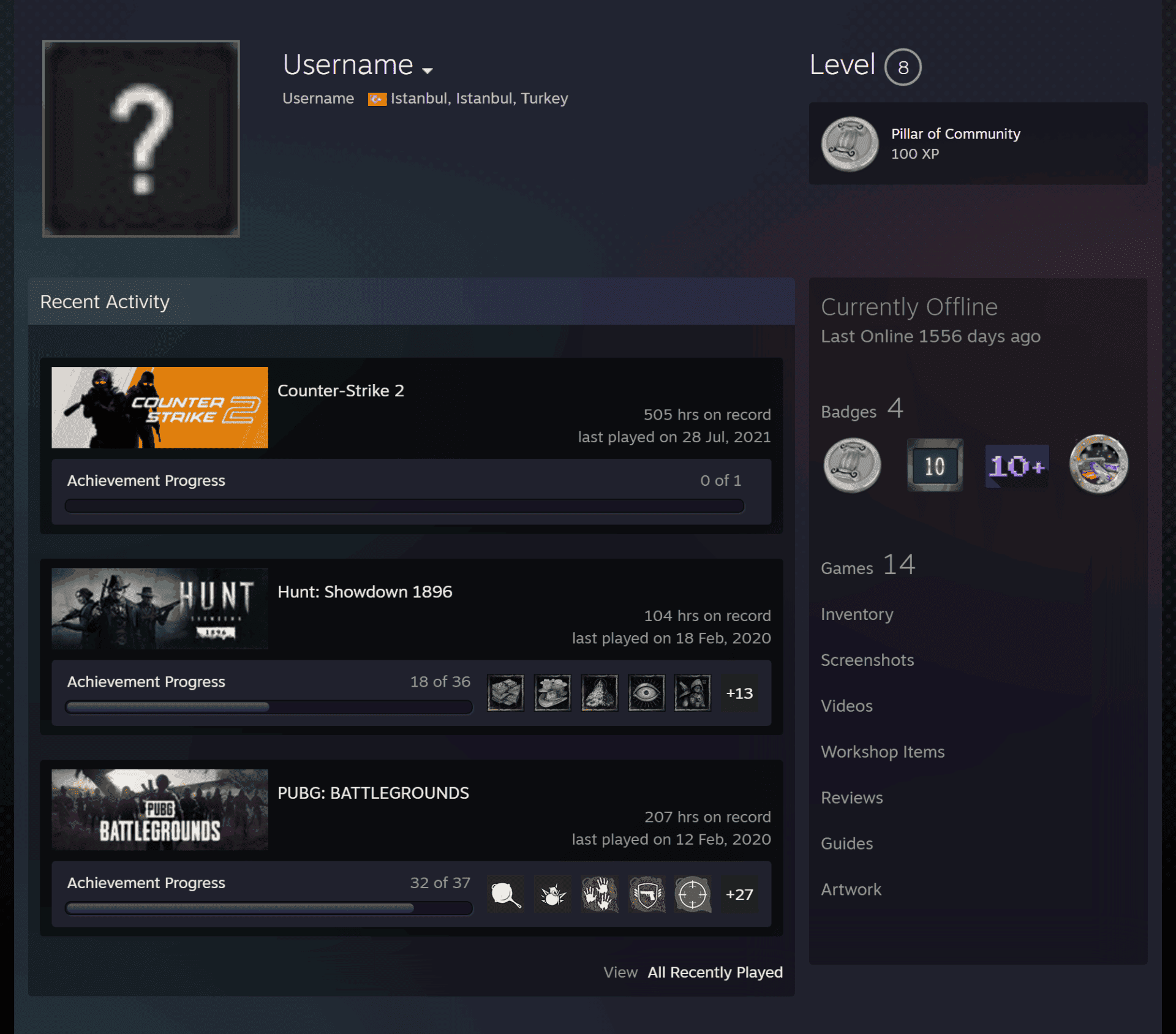Click the PUBG achievement progress bar

(269, 908)
